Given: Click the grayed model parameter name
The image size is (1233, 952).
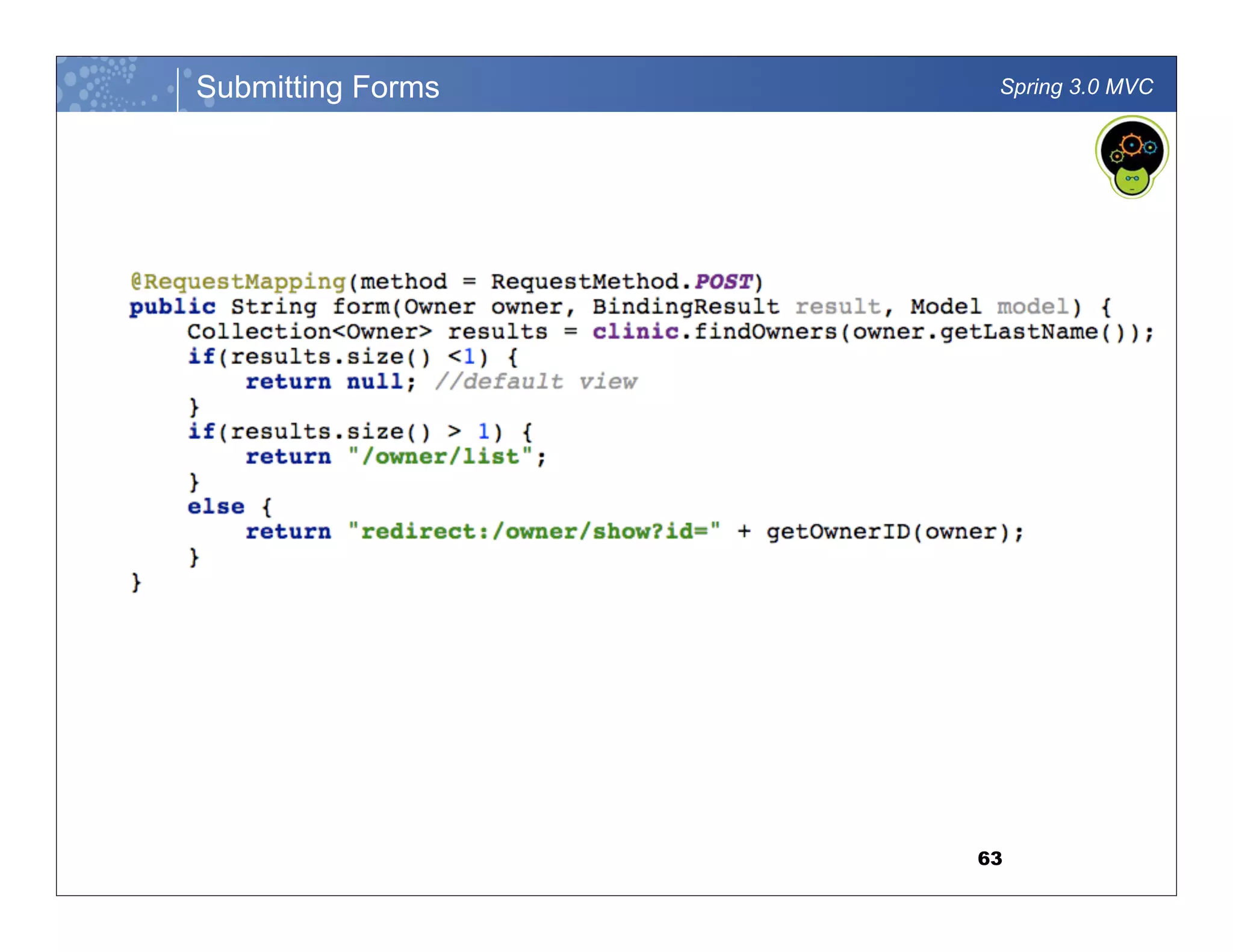Looking at the screenshot, I should (1032, 307).
